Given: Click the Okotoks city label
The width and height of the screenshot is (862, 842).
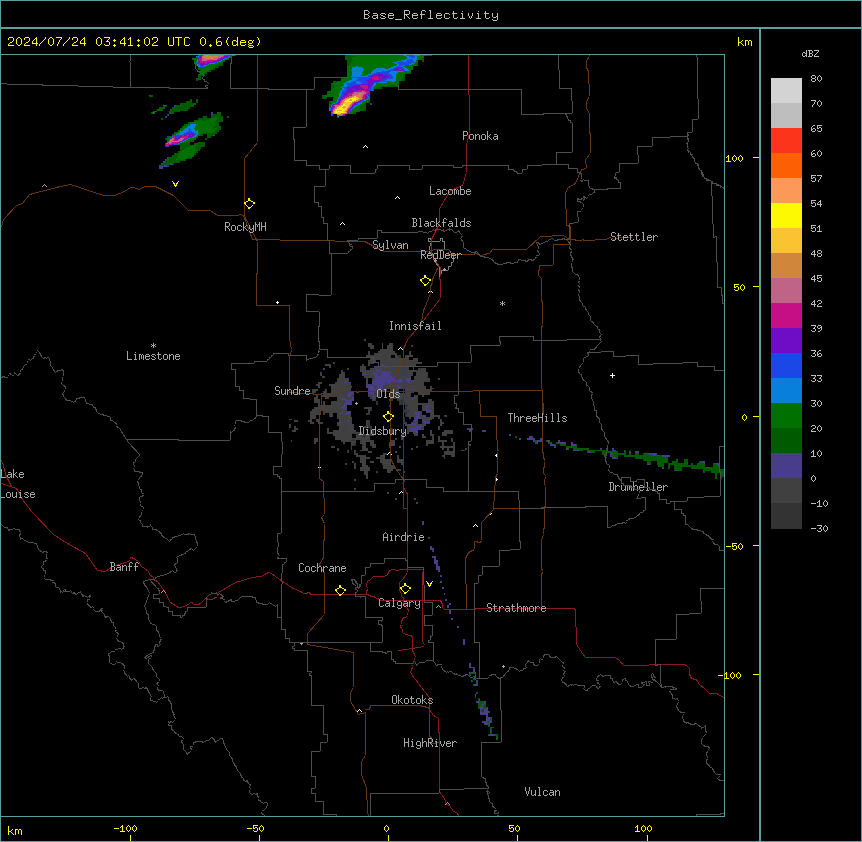Looking at the screenshot, I should click(x=412, y=700).
